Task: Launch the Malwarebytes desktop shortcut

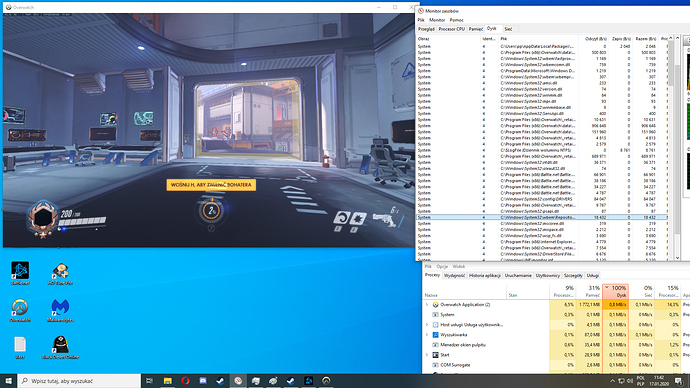Action: pos(60,310)
